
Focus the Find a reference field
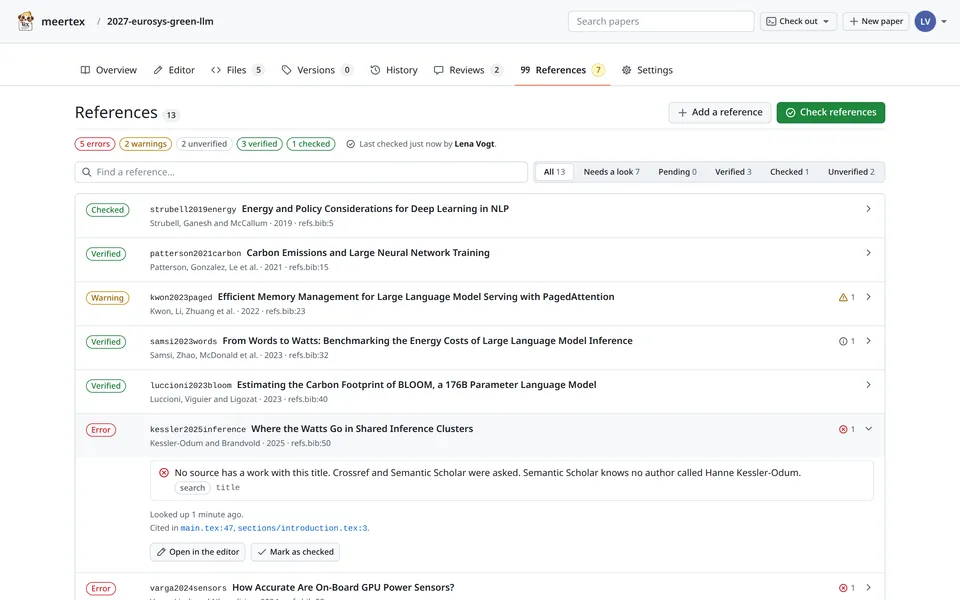pyautogui.click(x=301, y=173)
